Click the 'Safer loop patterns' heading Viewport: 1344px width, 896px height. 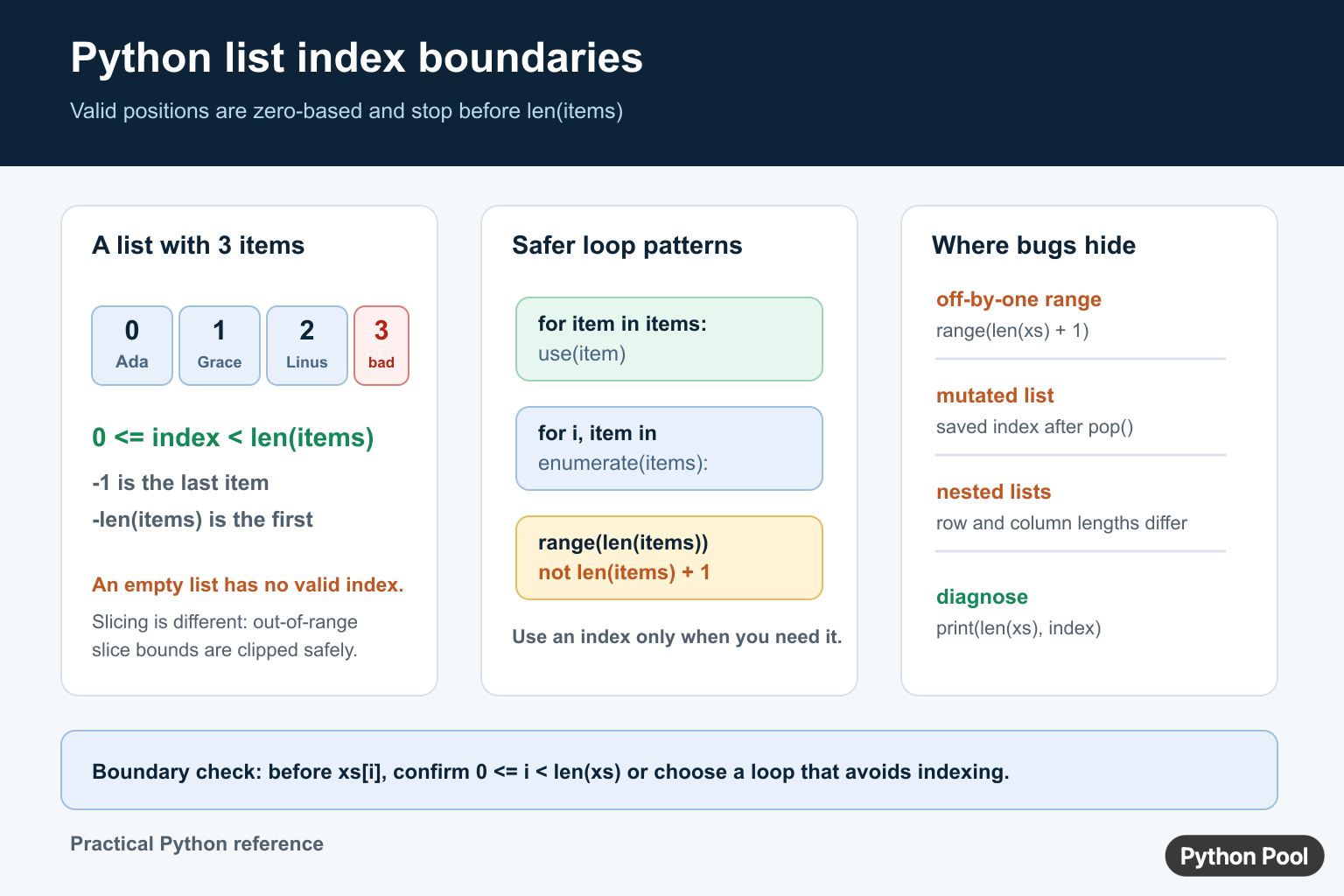coord(626,245)
